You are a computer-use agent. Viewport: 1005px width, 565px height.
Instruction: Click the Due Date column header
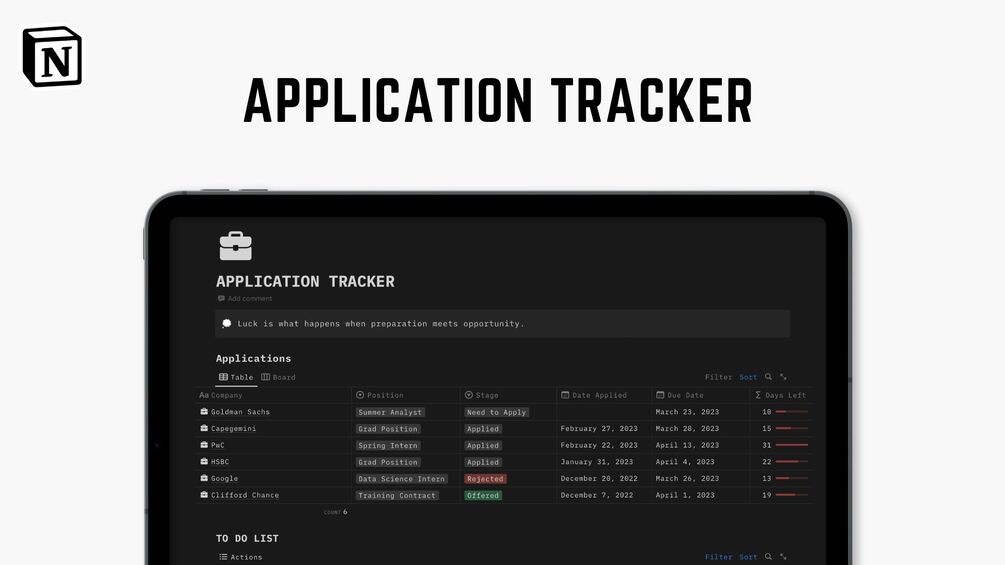tap(679, 395)
